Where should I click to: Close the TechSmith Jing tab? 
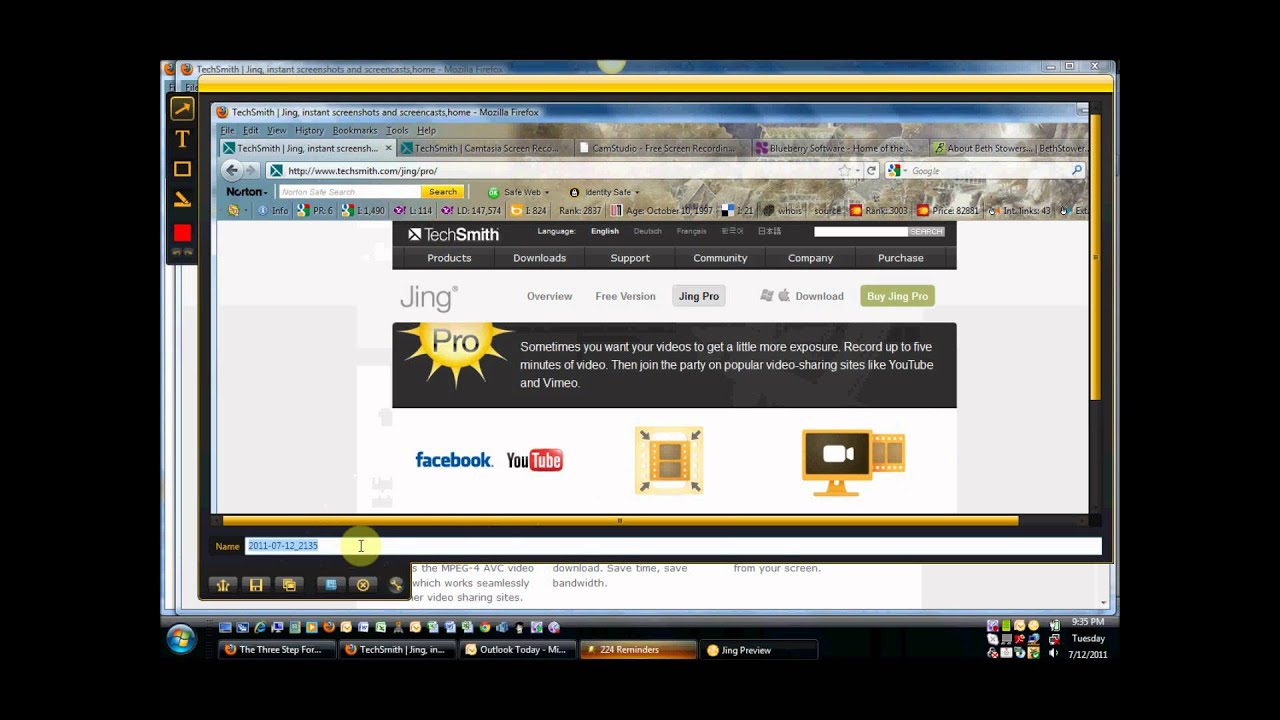(x=389, y=148)
